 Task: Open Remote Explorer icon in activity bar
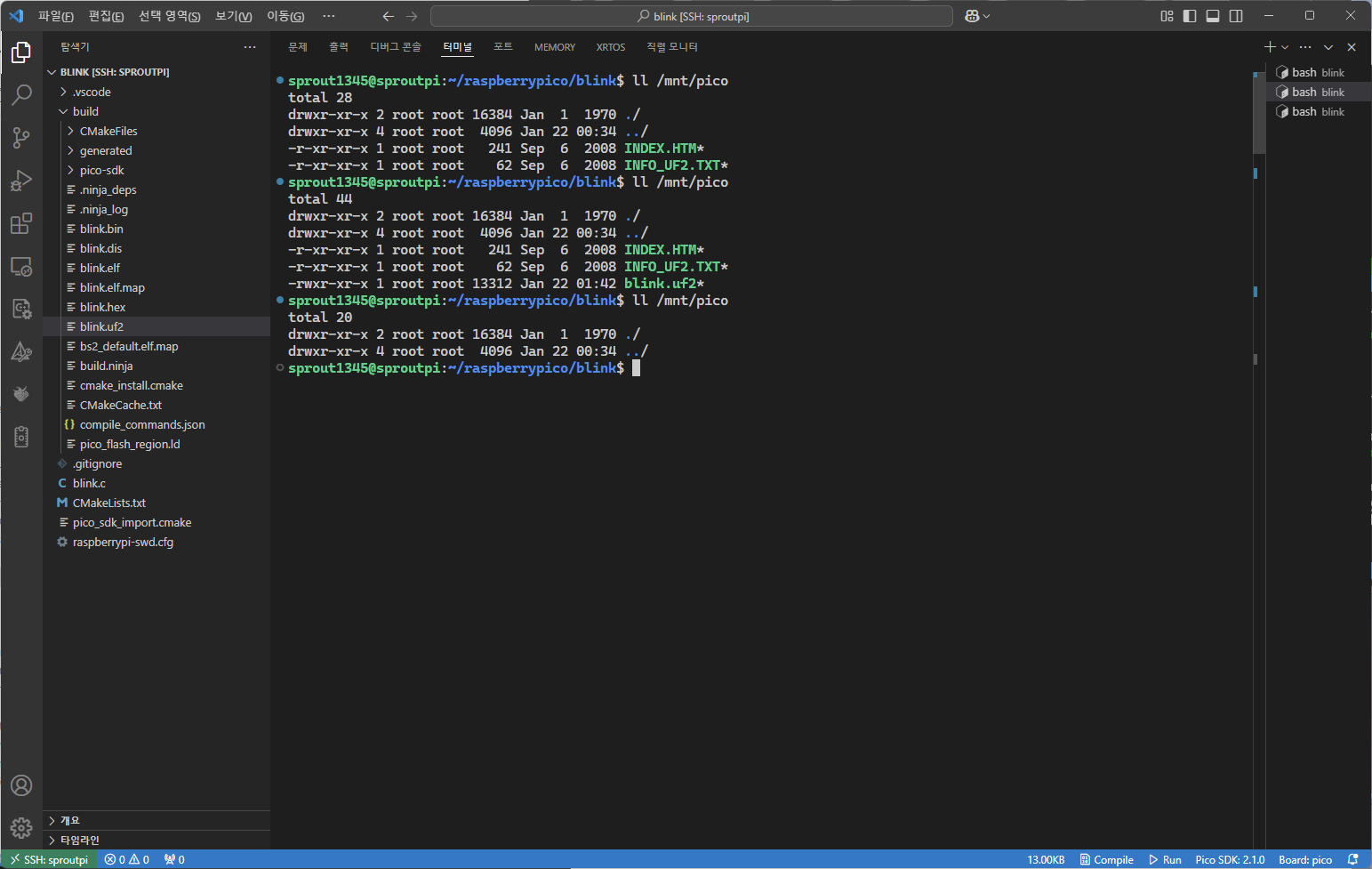21,266
